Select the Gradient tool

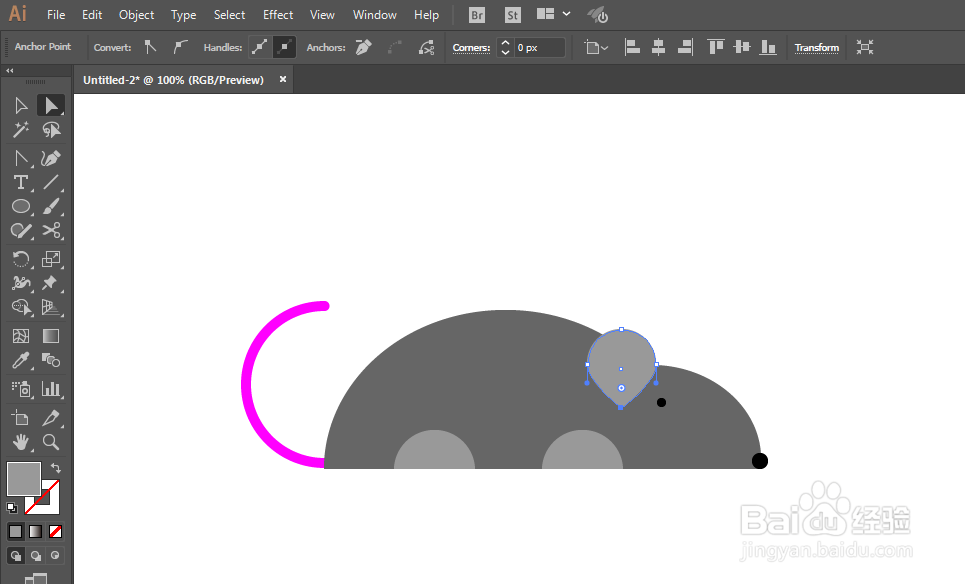pos(51,336)
